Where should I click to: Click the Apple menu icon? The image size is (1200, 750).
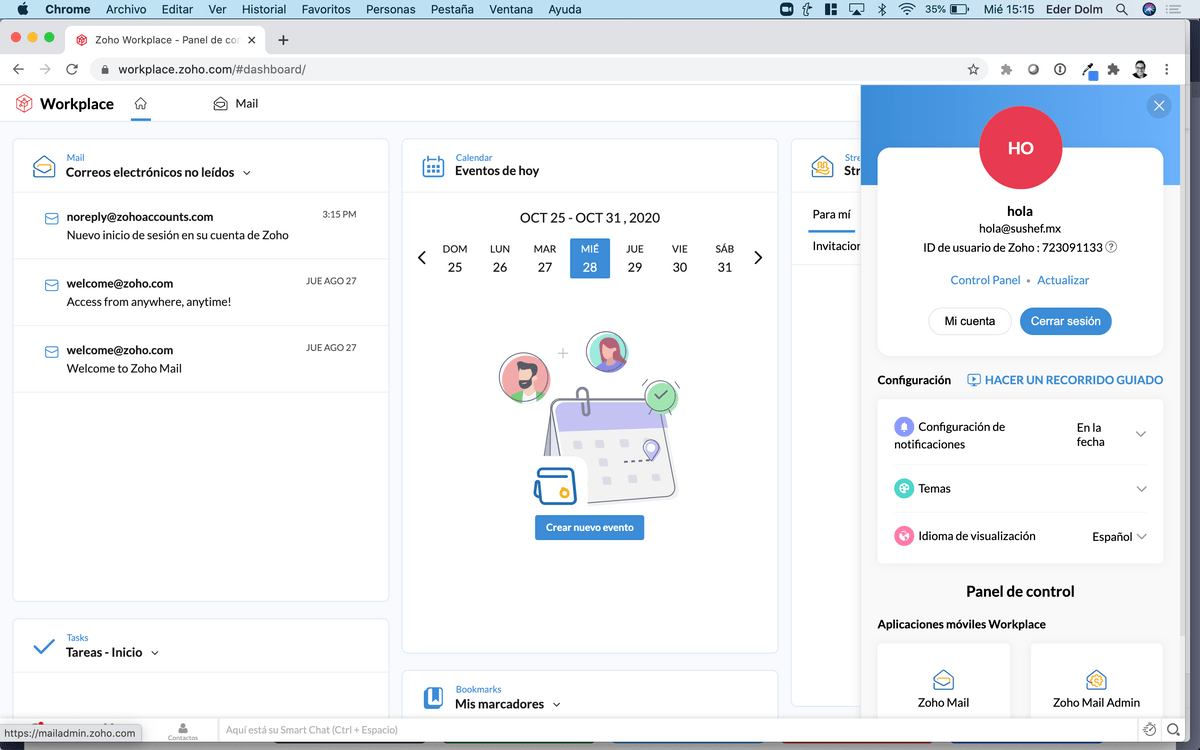pos(22,9)
